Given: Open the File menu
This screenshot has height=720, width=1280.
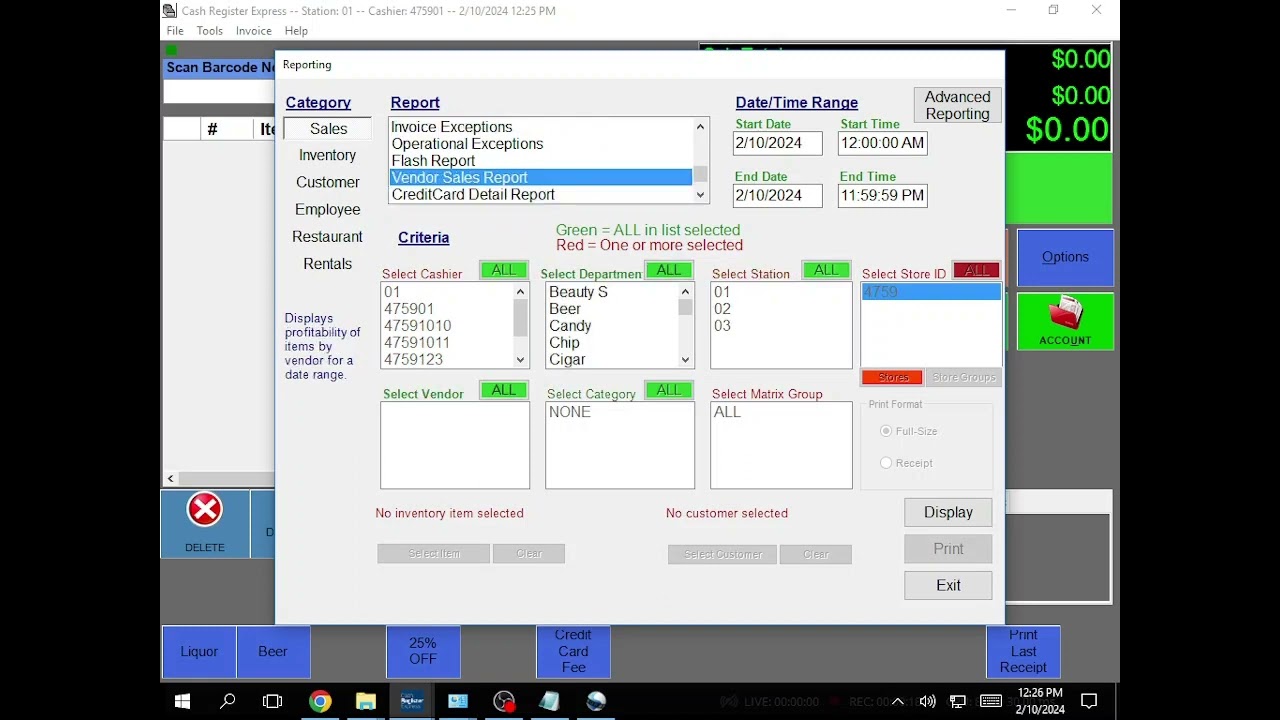Looking at the screenshot, I should [175, 31].
